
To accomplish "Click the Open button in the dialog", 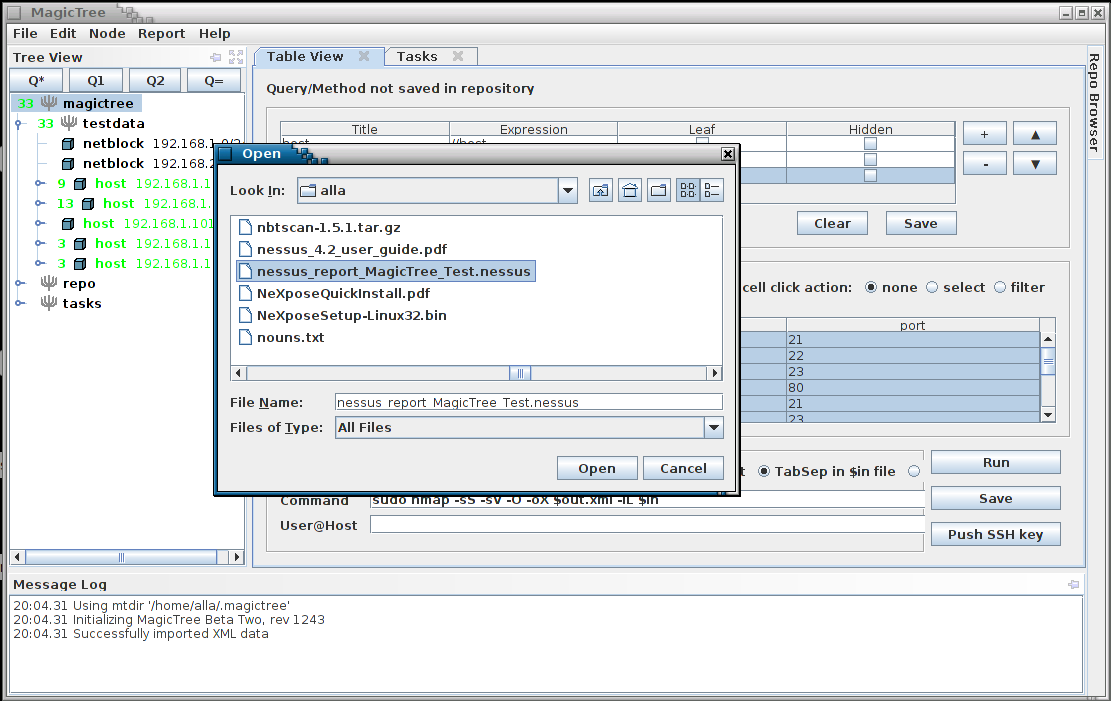I will point(597,469).
